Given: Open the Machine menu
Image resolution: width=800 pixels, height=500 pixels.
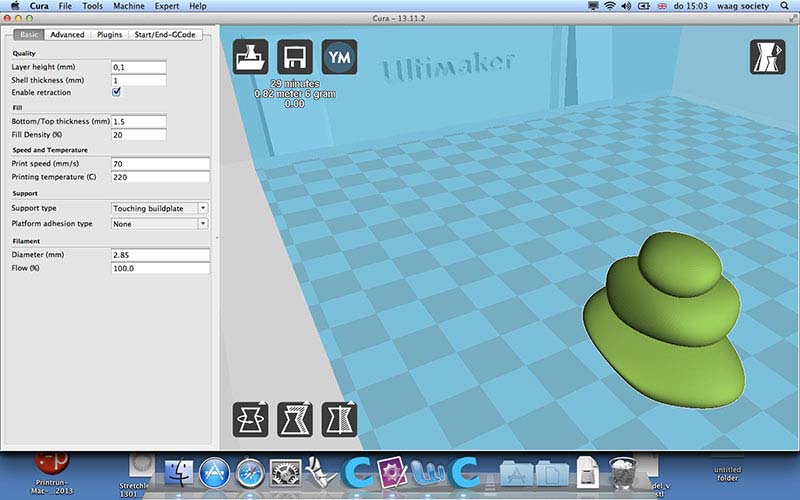Looking at the screenshot, I should [129, 6].
